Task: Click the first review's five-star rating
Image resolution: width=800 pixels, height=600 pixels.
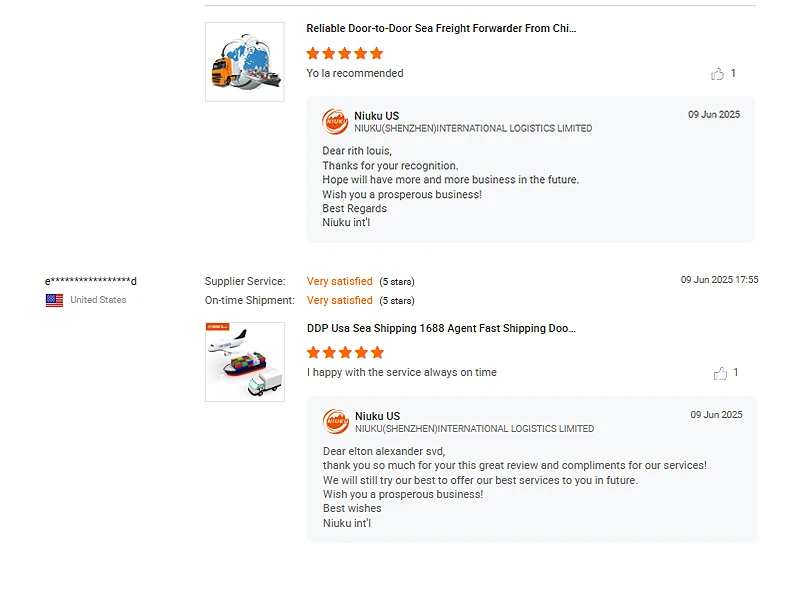Action: click(x=345, y=53)
